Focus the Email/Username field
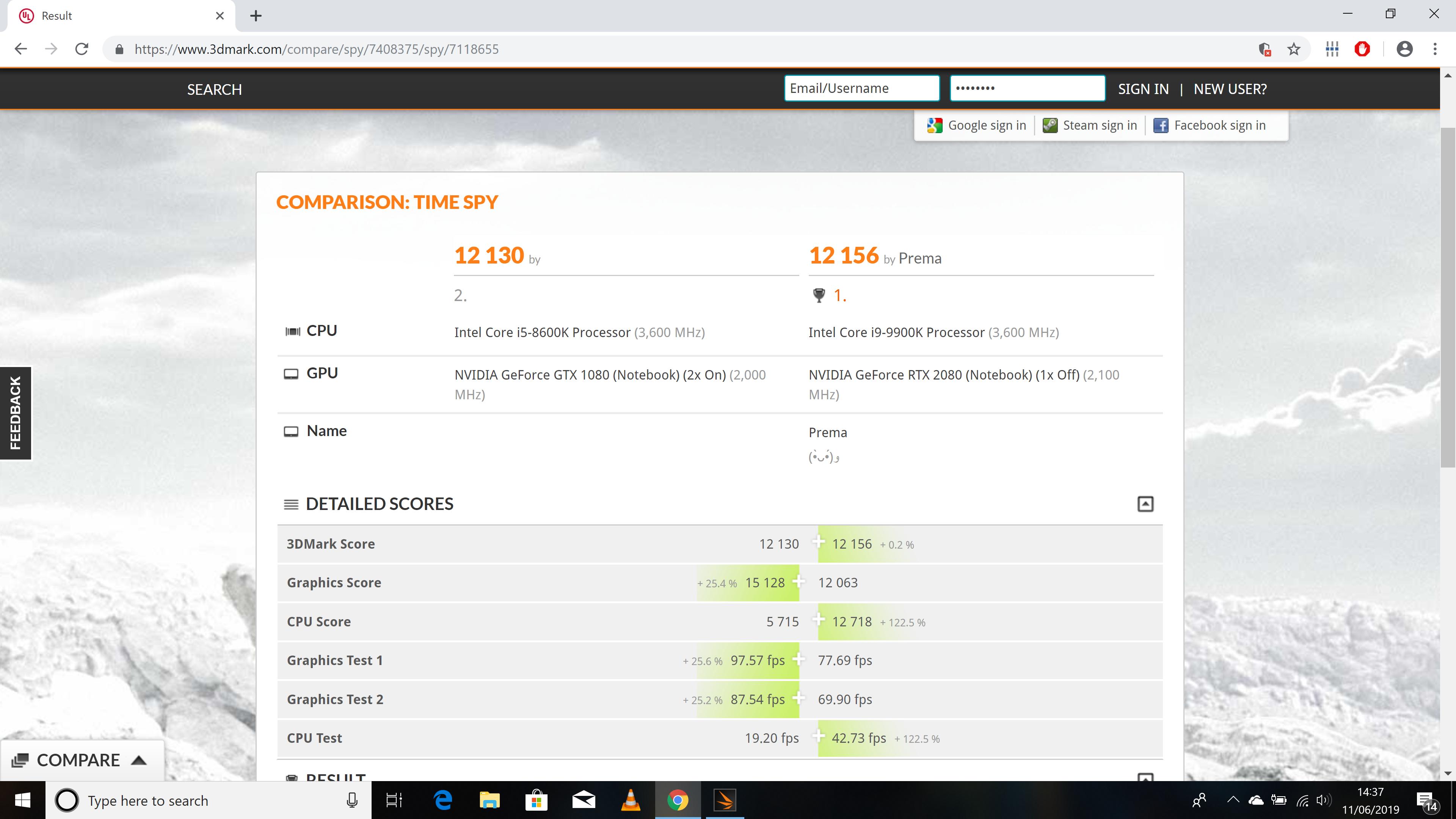The height and width of the screenshot is (819, 1456). click(x=862, y=88)
